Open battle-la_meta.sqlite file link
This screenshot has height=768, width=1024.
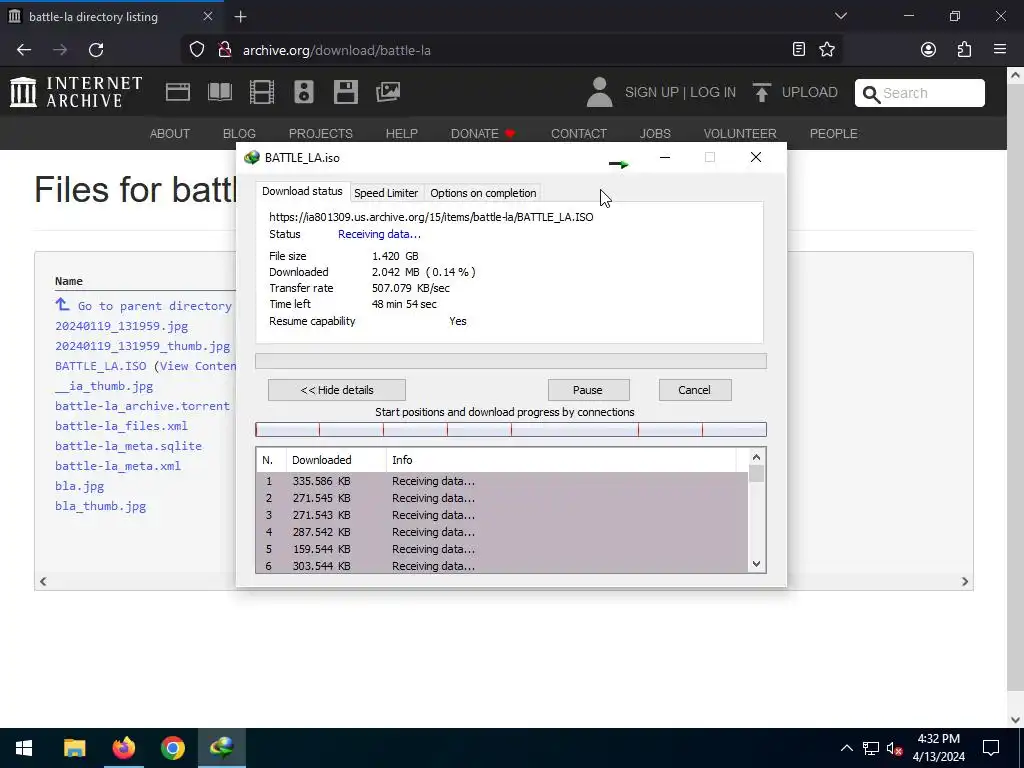[x=129, y=446]
